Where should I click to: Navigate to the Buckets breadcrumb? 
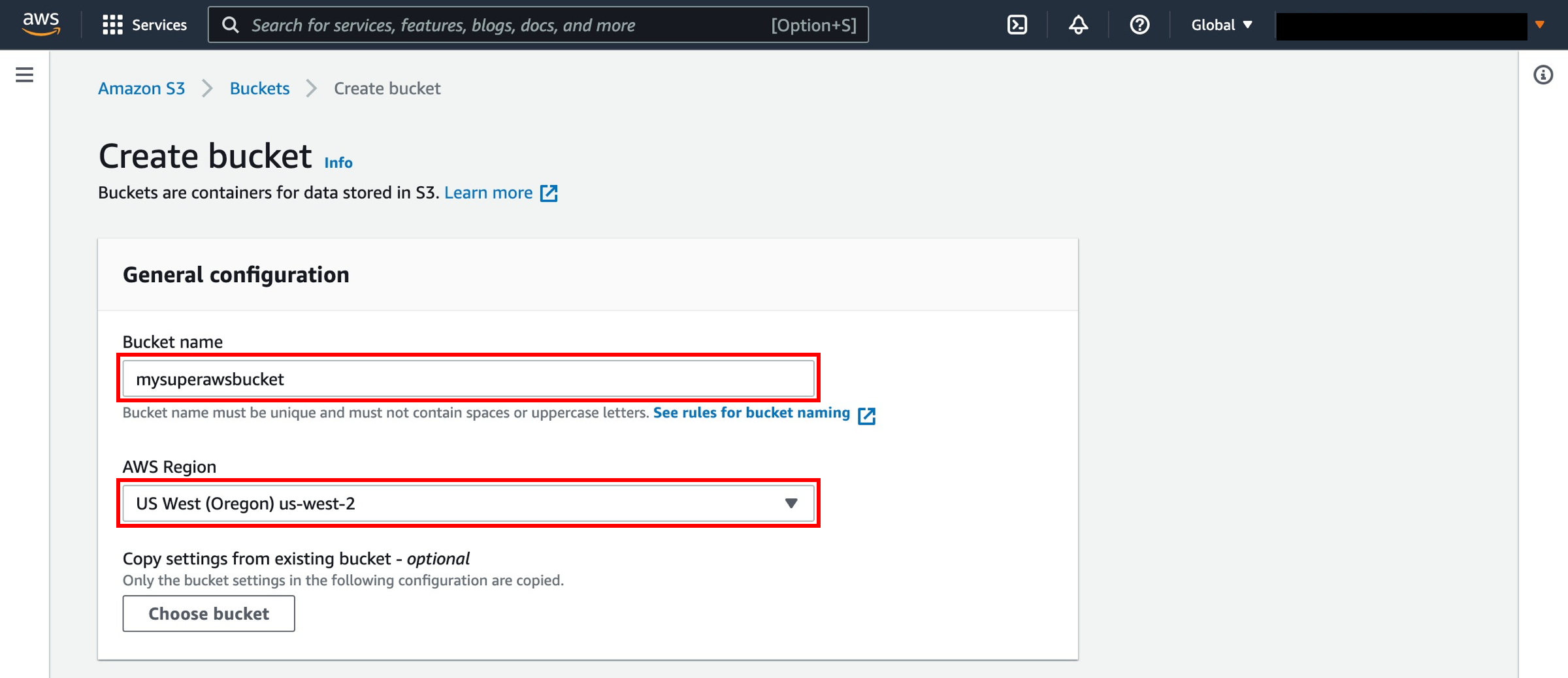259,88
